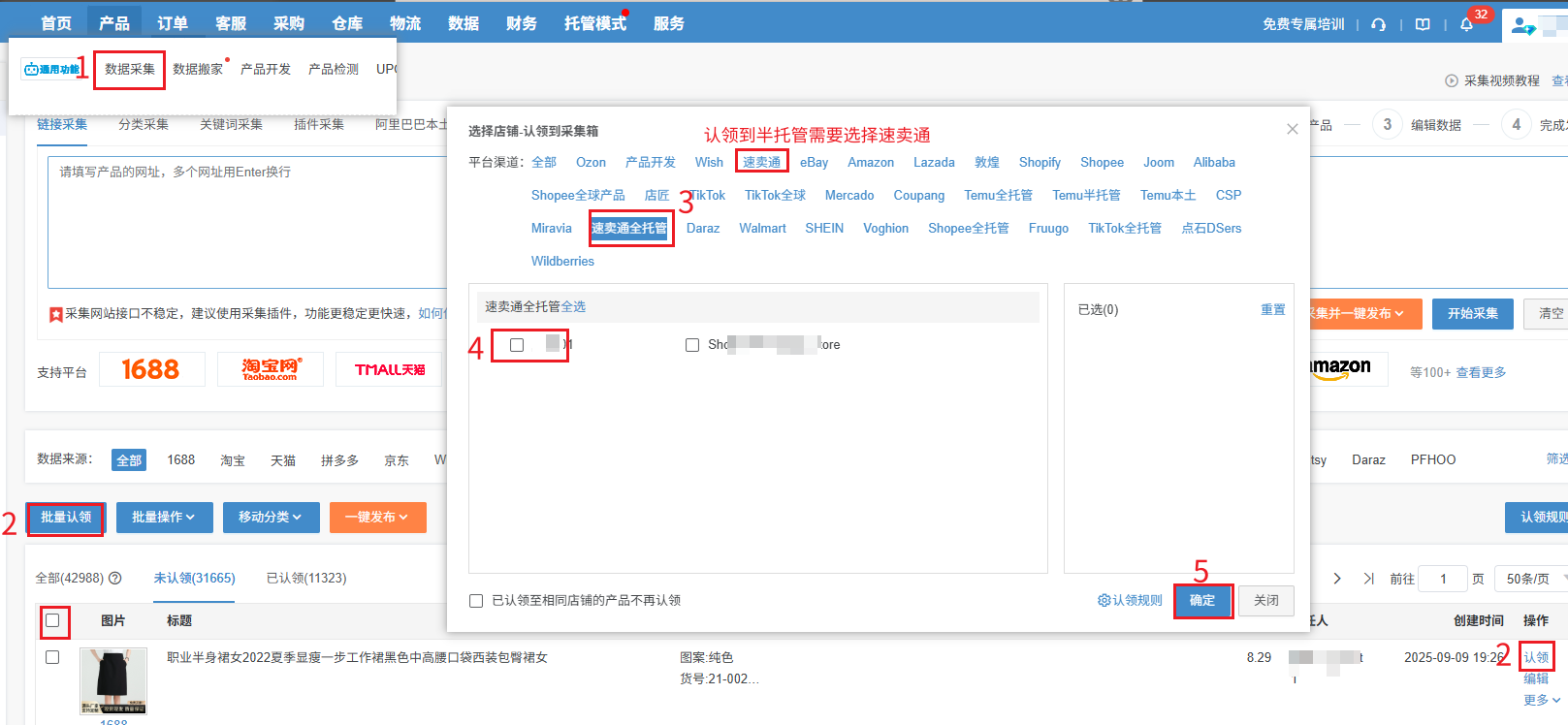Select 数据搬家 in the product submenu
Image resolution: width=1568 pixels, height=725 pixels.
point(198,70)
